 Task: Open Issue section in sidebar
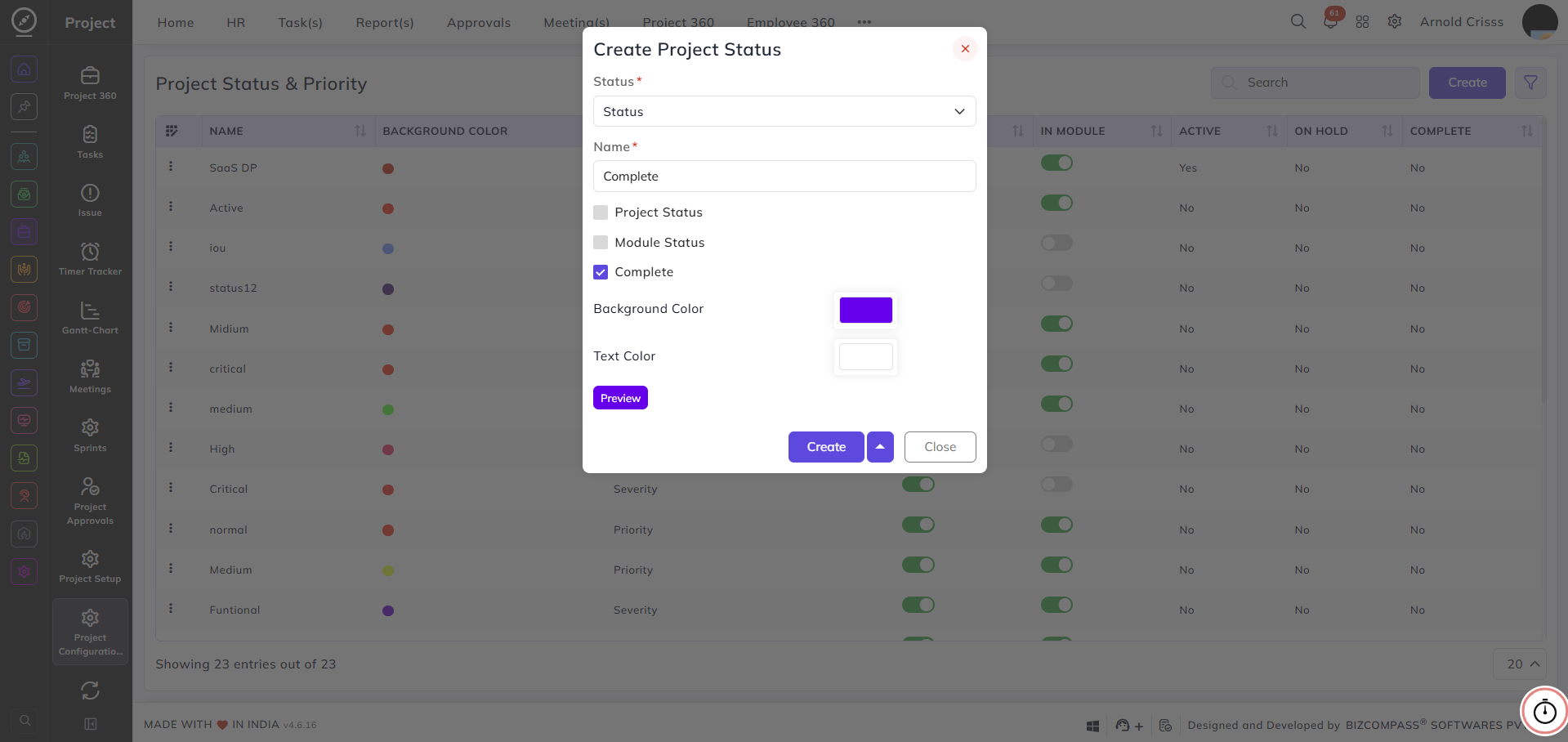pyautogui.click(x=90, y=200)
